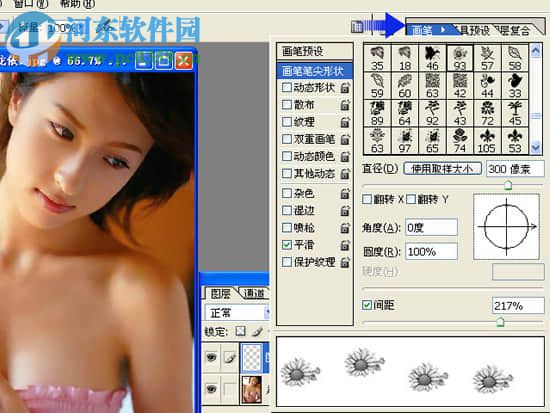
Task: Select brush preset 44
Action: pyautogui.click(x=487, y=86)
